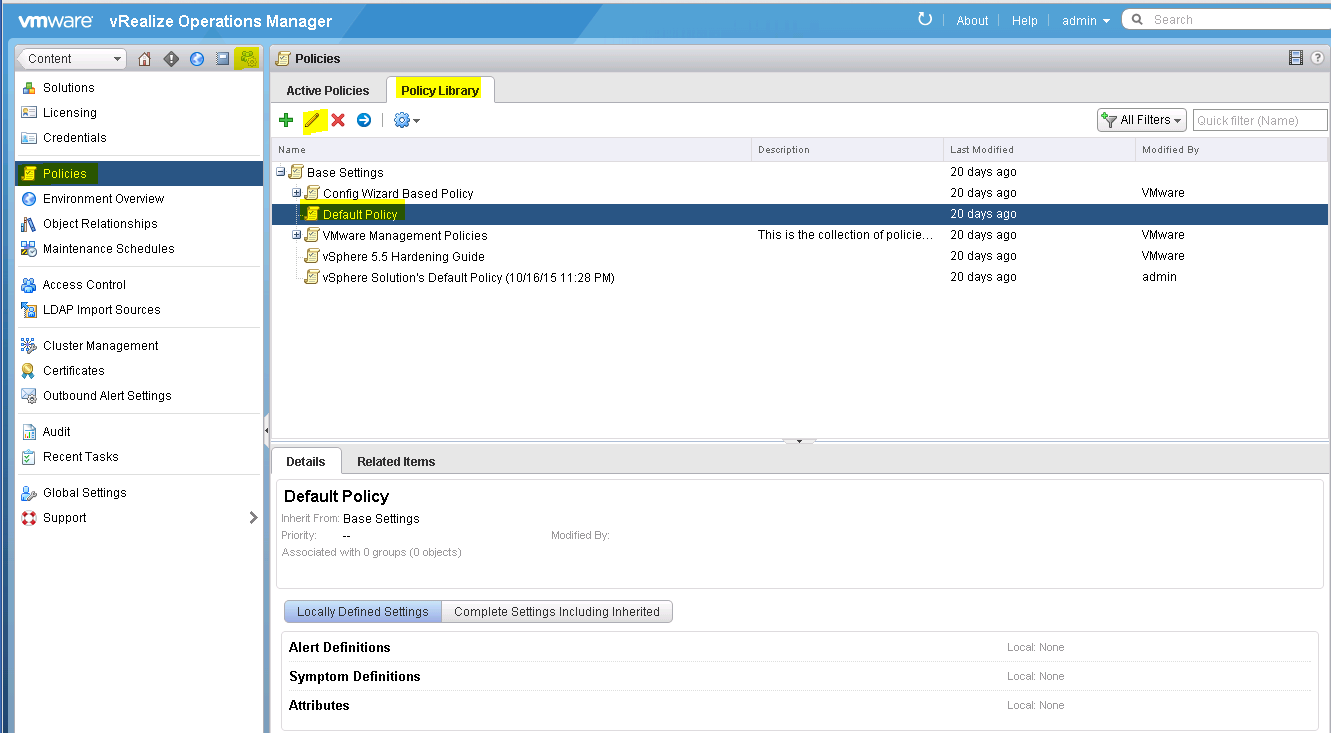
Task: Select vSphere 5.5 Hardening Guide row
Action: 799,256
